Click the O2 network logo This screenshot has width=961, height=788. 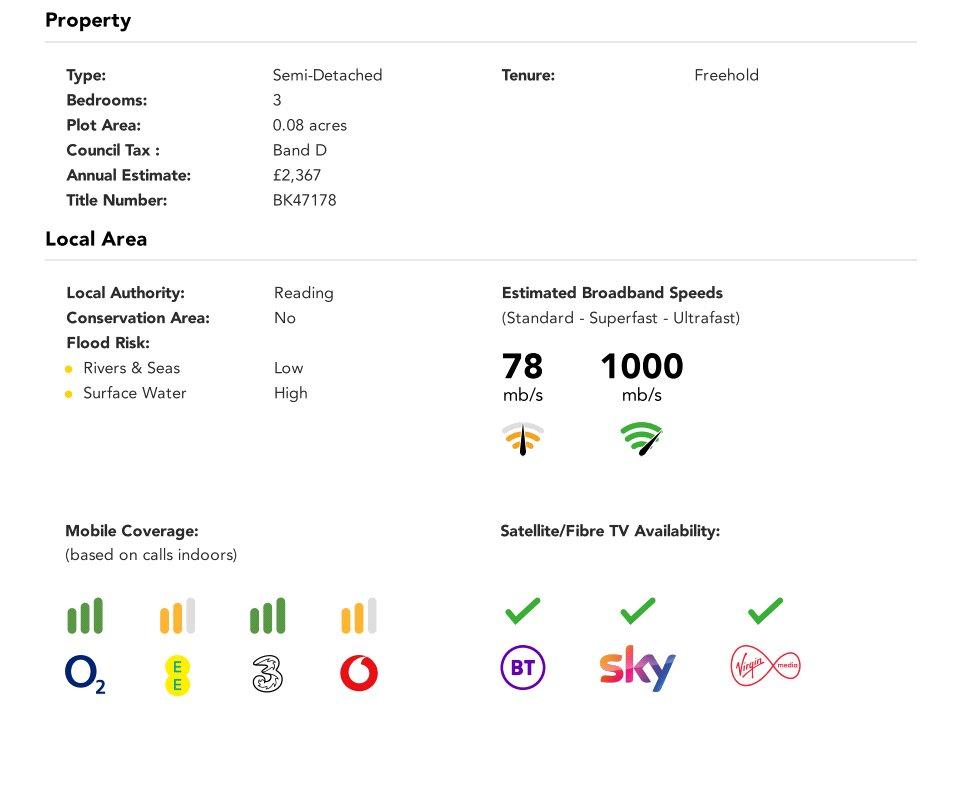85,674
